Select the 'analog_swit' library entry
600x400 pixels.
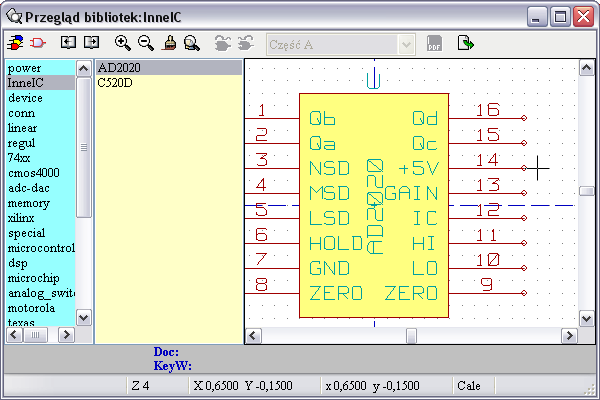[x=41, y=293]
